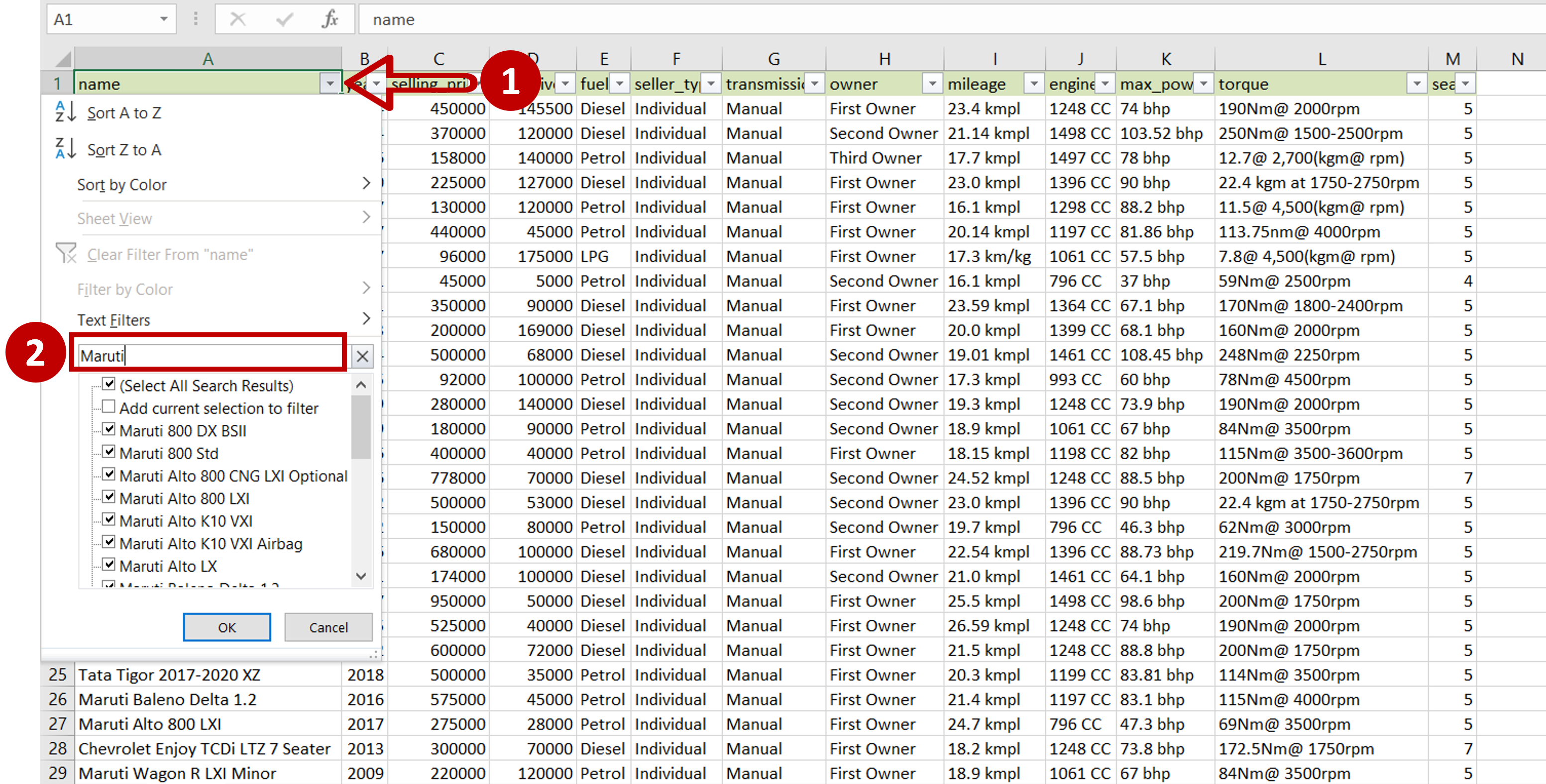
Task: Click the formula bar cancel X icon
Action: [x=238, y=19]
